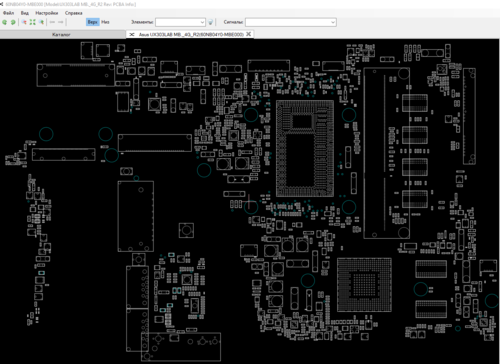Switch to the Каталог tab
The height and width of the screenshot is (364, 500).
62,34
